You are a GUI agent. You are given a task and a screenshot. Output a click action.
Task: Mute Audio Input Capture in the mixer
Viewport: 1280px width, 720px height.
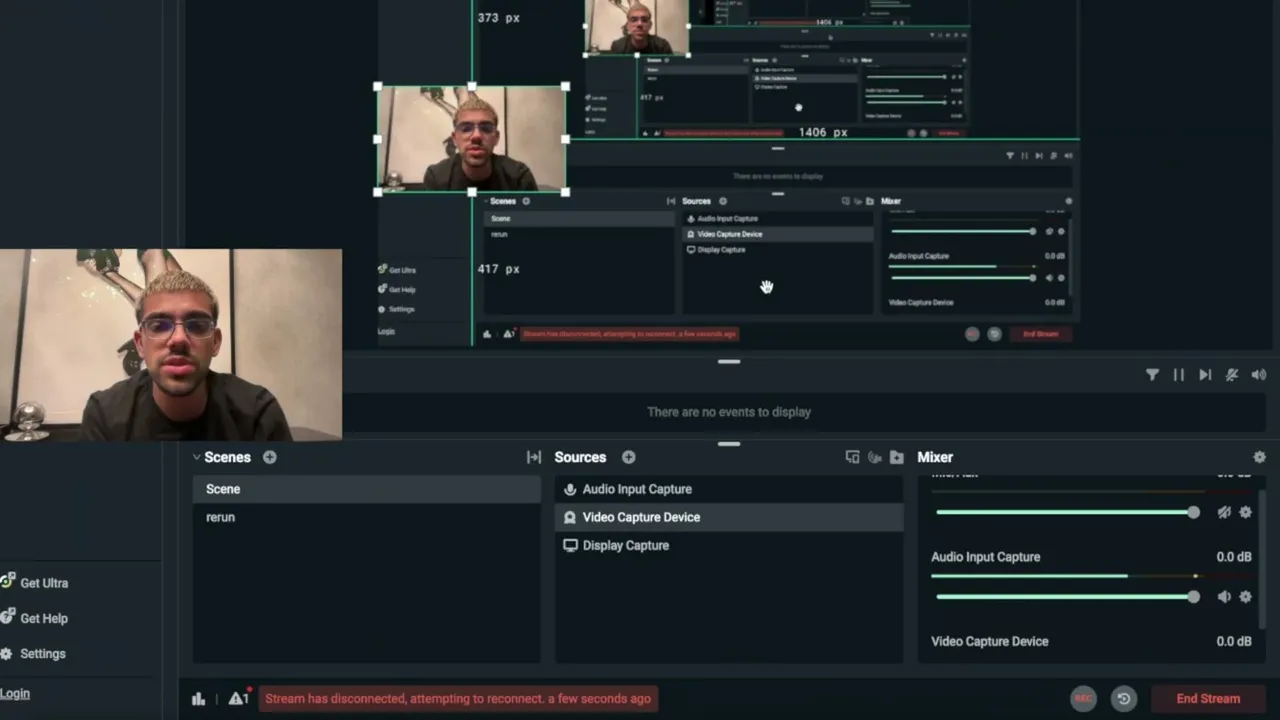pyautogui.click(x=1224, y=597)
